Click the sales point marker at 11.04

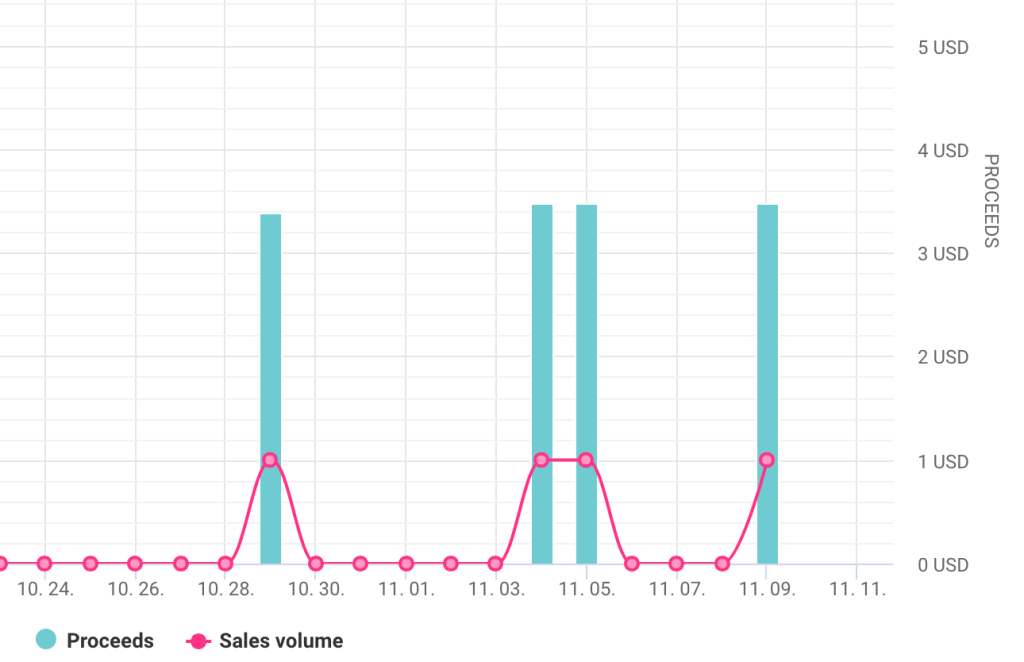click(540, 460)
